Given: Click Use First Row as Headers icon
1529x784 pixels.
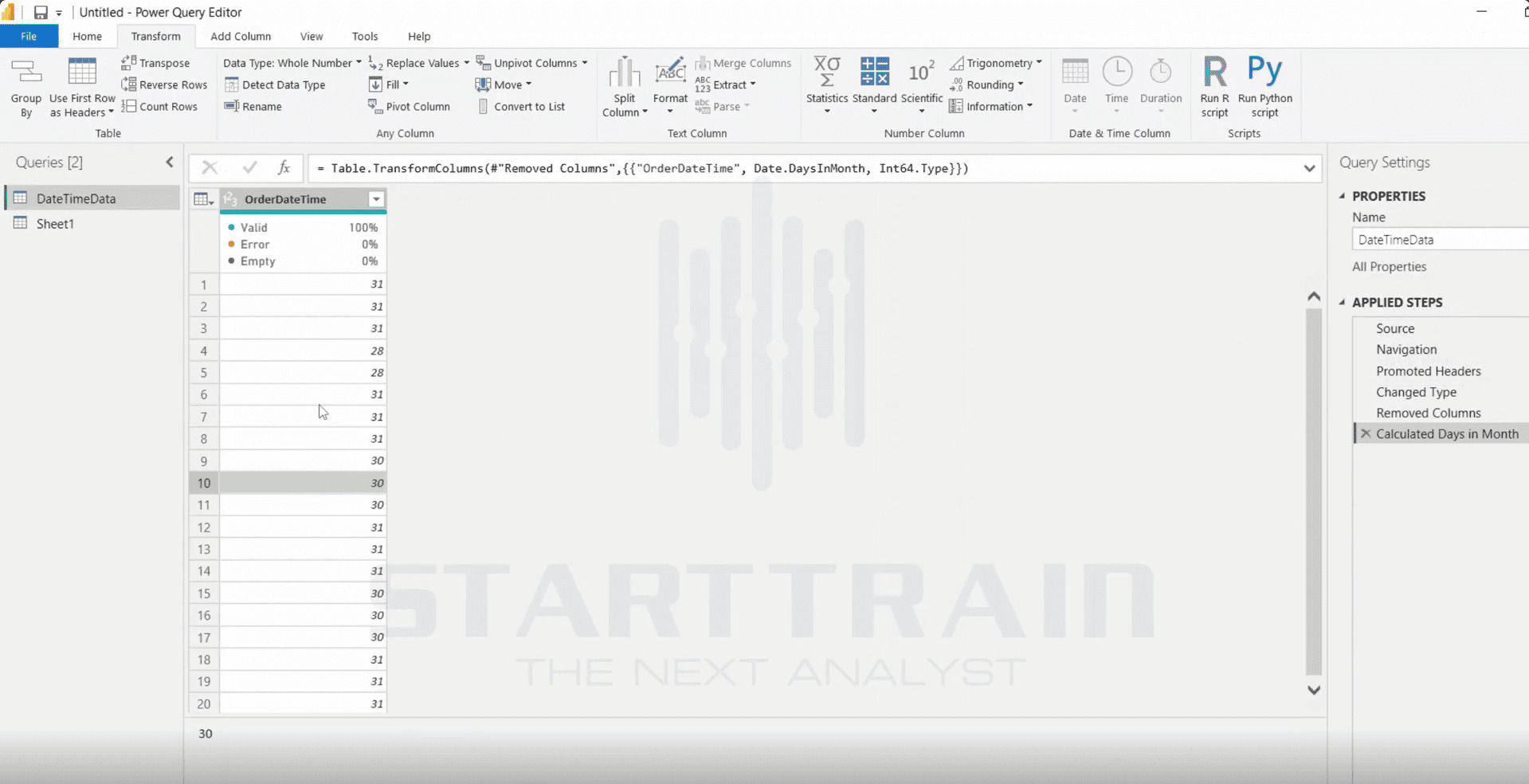Looking at the screenshot, I should pos(82,72).
